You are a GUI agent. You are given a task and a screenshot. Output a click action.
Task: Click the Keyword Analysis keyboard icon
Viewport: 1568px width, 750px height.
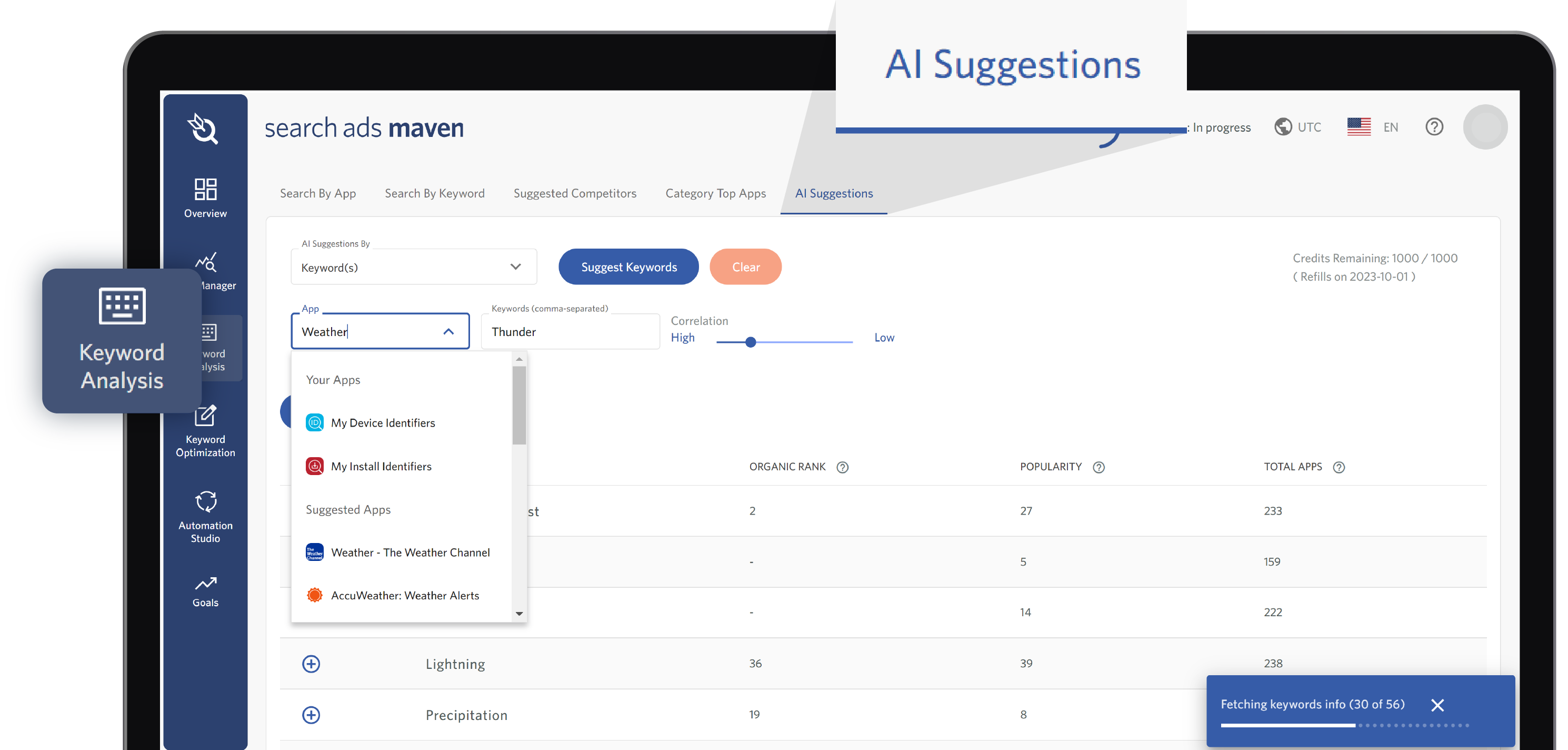(122, 306)
